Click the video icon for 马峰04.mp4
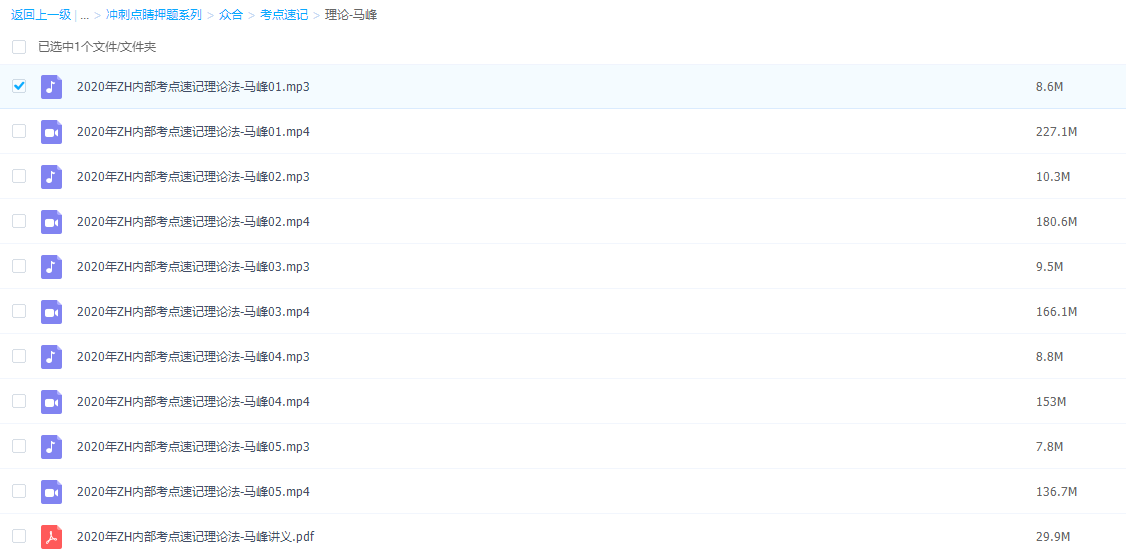Viewport: 1126px width, 549px height. click(x=51, y=402)
